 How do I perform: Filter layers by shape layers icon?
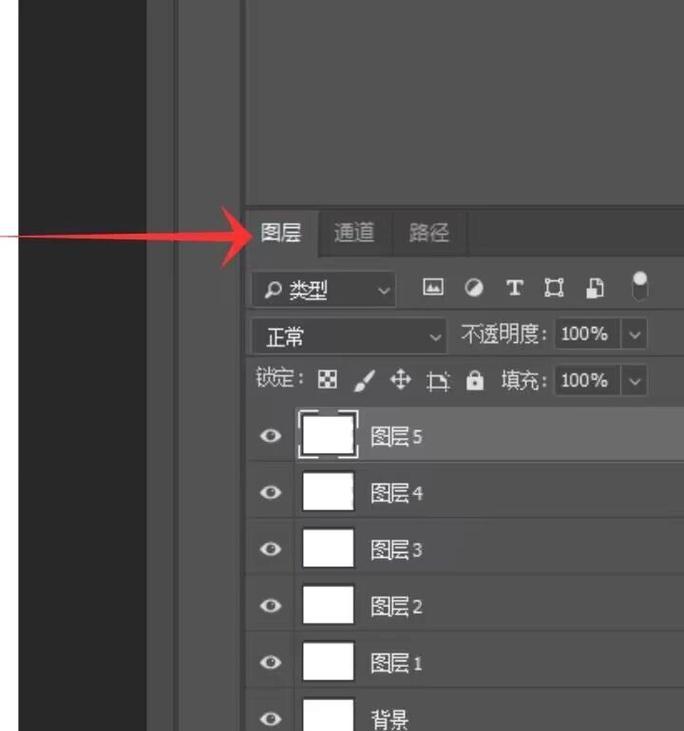(x=554, y=288)
